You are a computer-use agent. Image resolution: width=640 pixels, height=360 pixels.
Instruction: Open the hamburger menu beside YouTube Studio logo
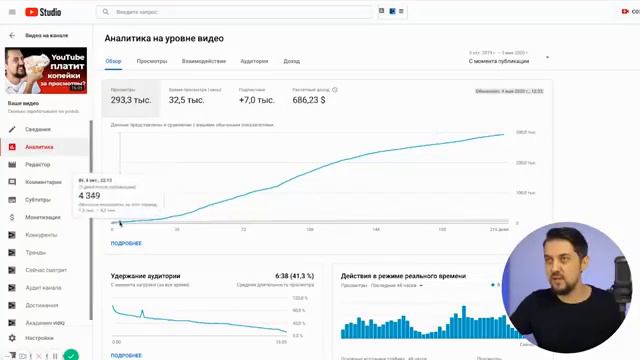coord(12,12)
